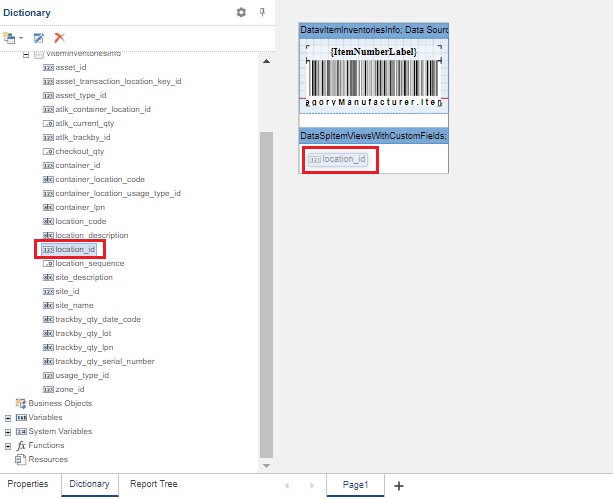This screenshot has height=499, width=613.
Task: Select the checkout_qty field
Action: pyautogui.click(x=79, y=151)
